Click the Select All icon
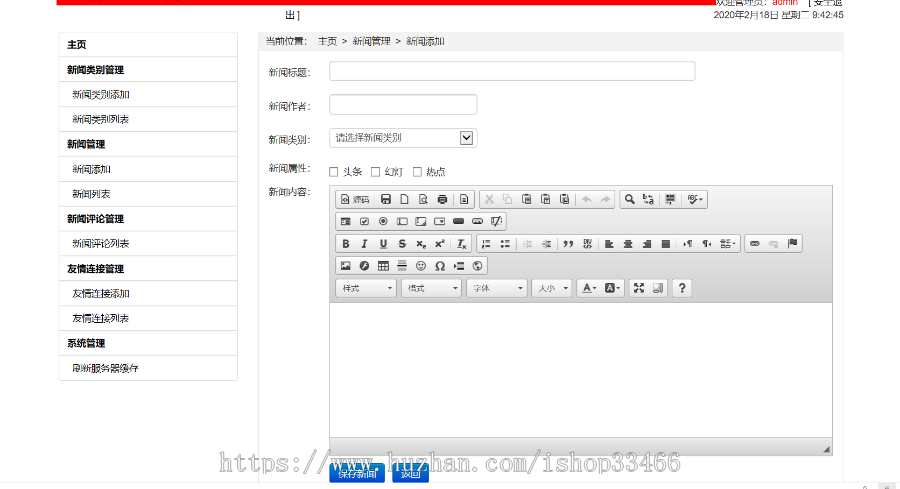 pyautogui.click(x=670, y=199)
